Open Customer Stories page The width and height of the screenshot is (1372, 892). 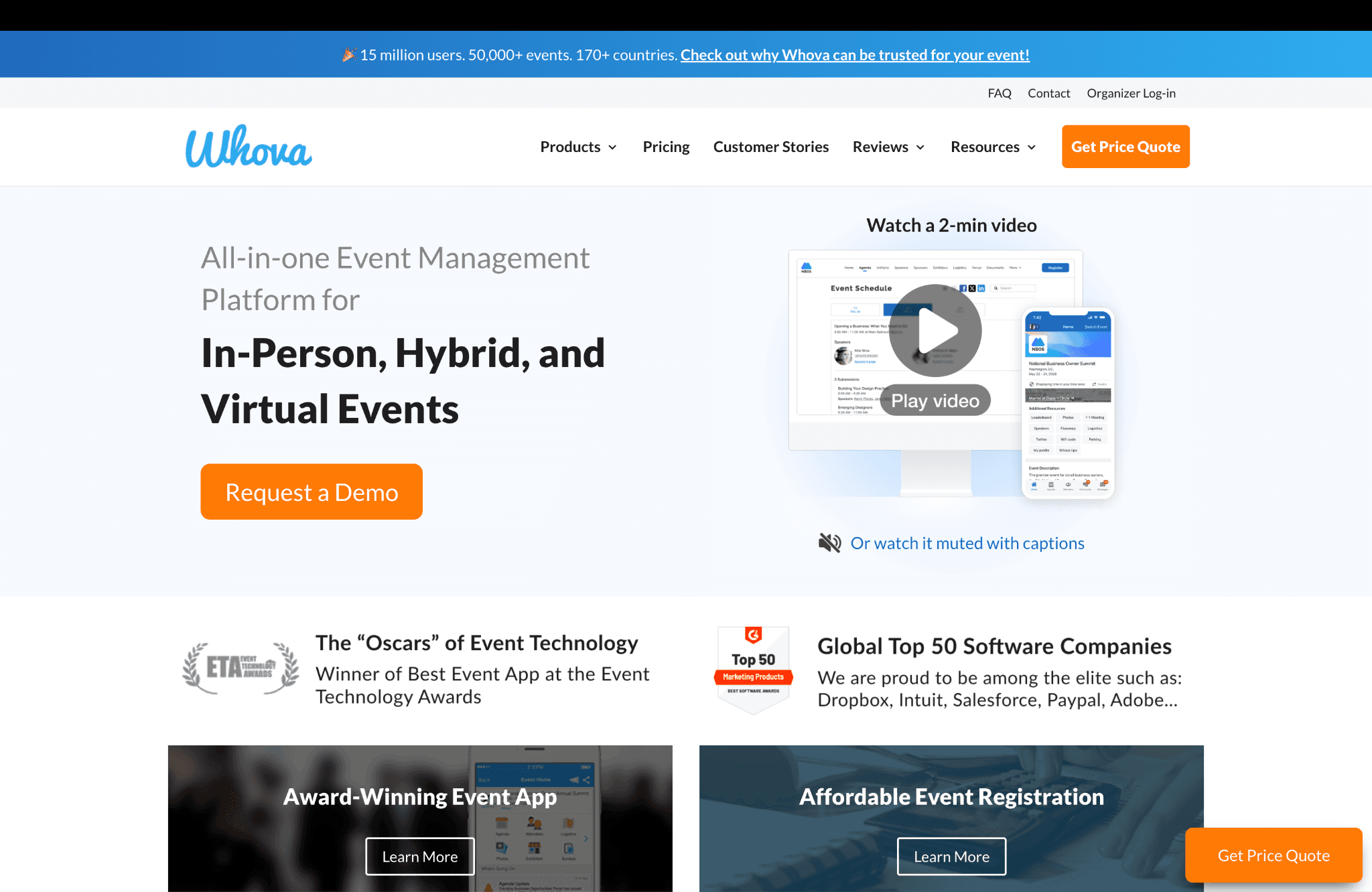pyautogui.click(x=771, y=147)
